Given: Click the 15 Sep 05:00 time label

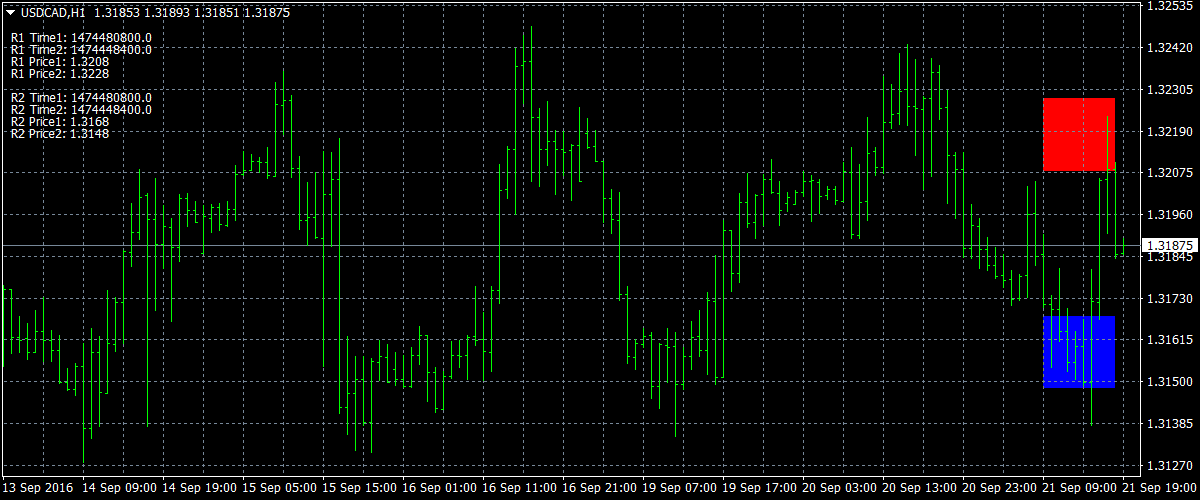Looking at the screenshot, I should [279, 488].
